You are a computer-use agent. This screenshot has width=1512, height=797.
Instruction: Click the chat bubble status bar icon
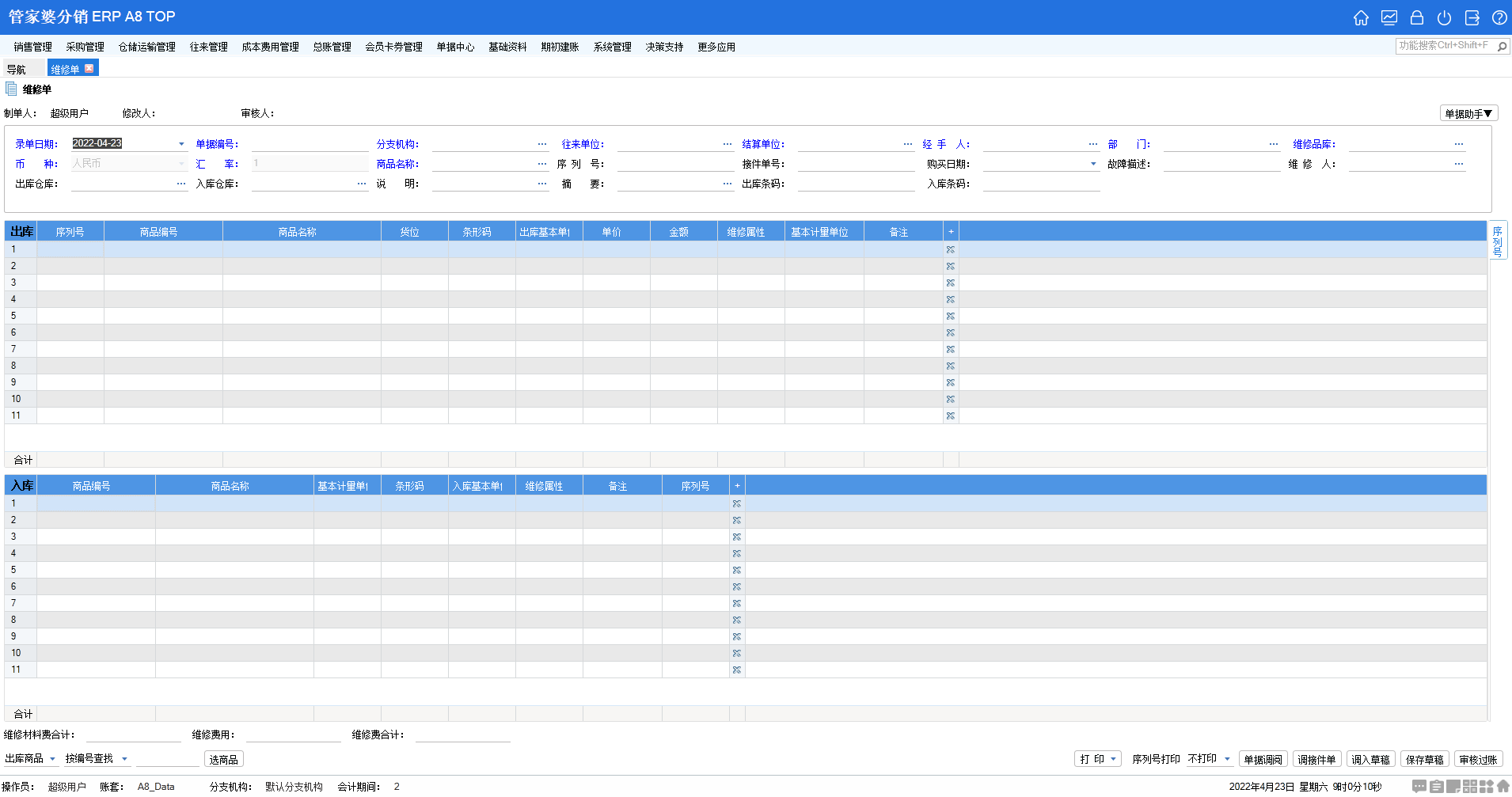(1419, 787)
